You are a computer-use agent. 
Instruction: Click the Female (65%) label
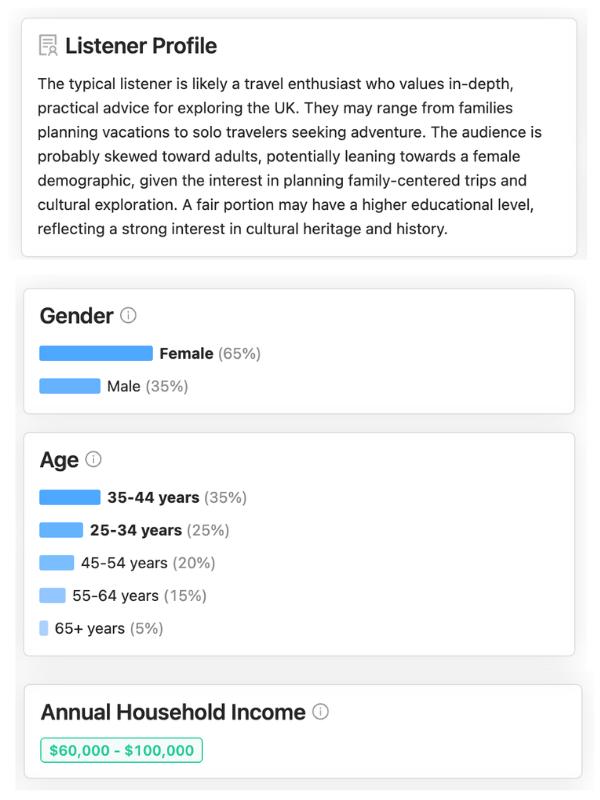click(x=210, y=353)
